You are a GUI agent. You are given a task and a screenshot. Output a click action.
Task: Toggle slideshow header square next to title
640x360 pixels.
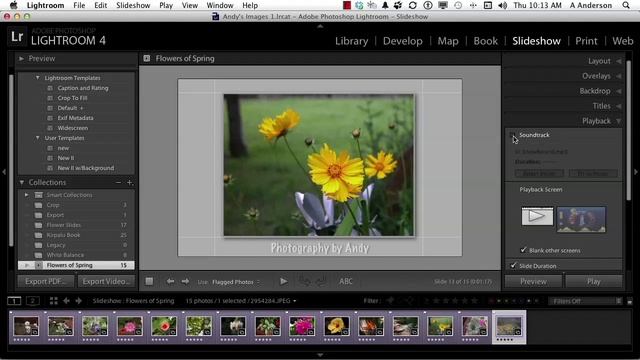147,58
